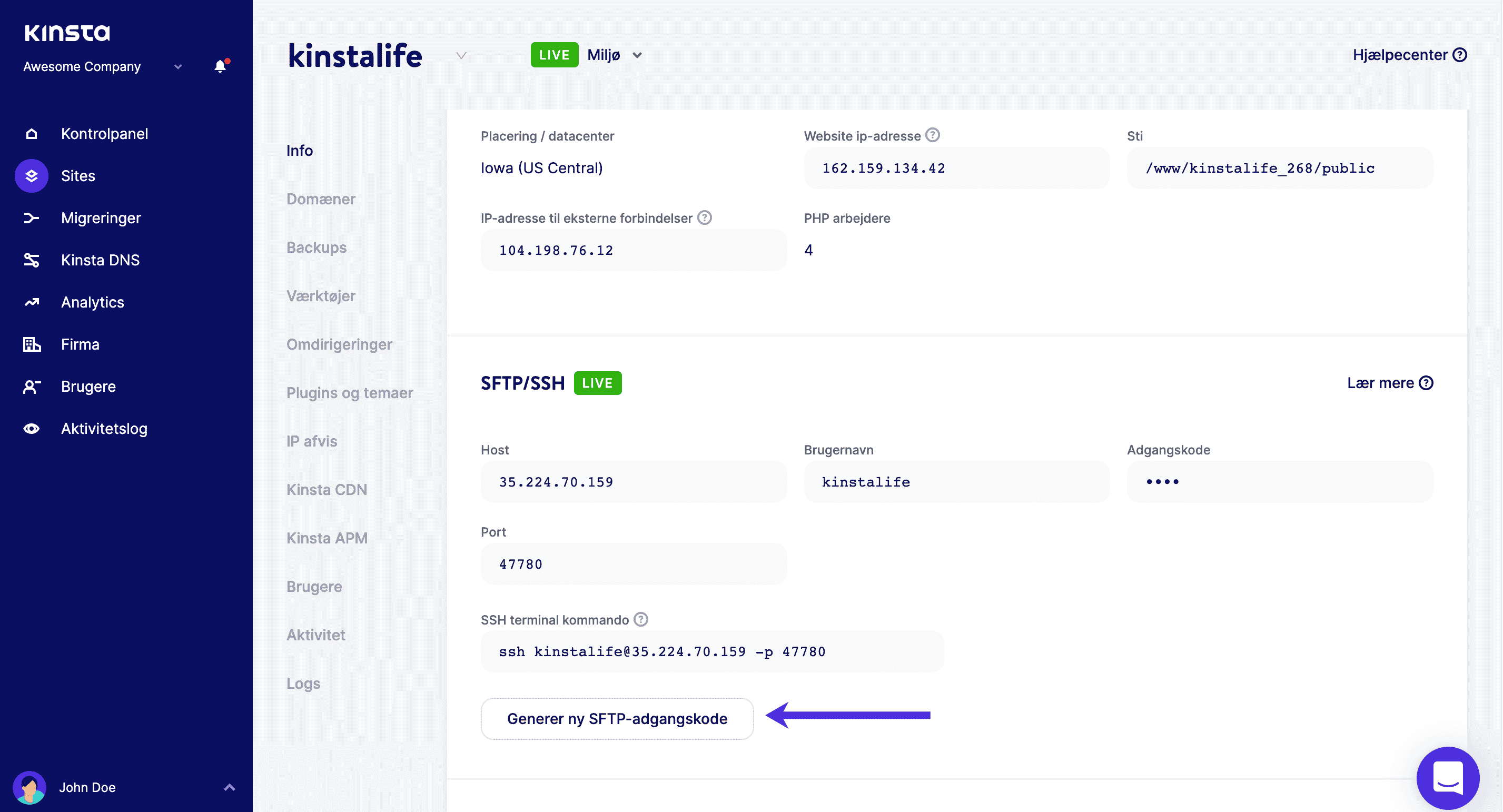Click the Kinsta DNS icon
Image resolution: width=1503 pixels, height=812 pixels.
point(32,260)
